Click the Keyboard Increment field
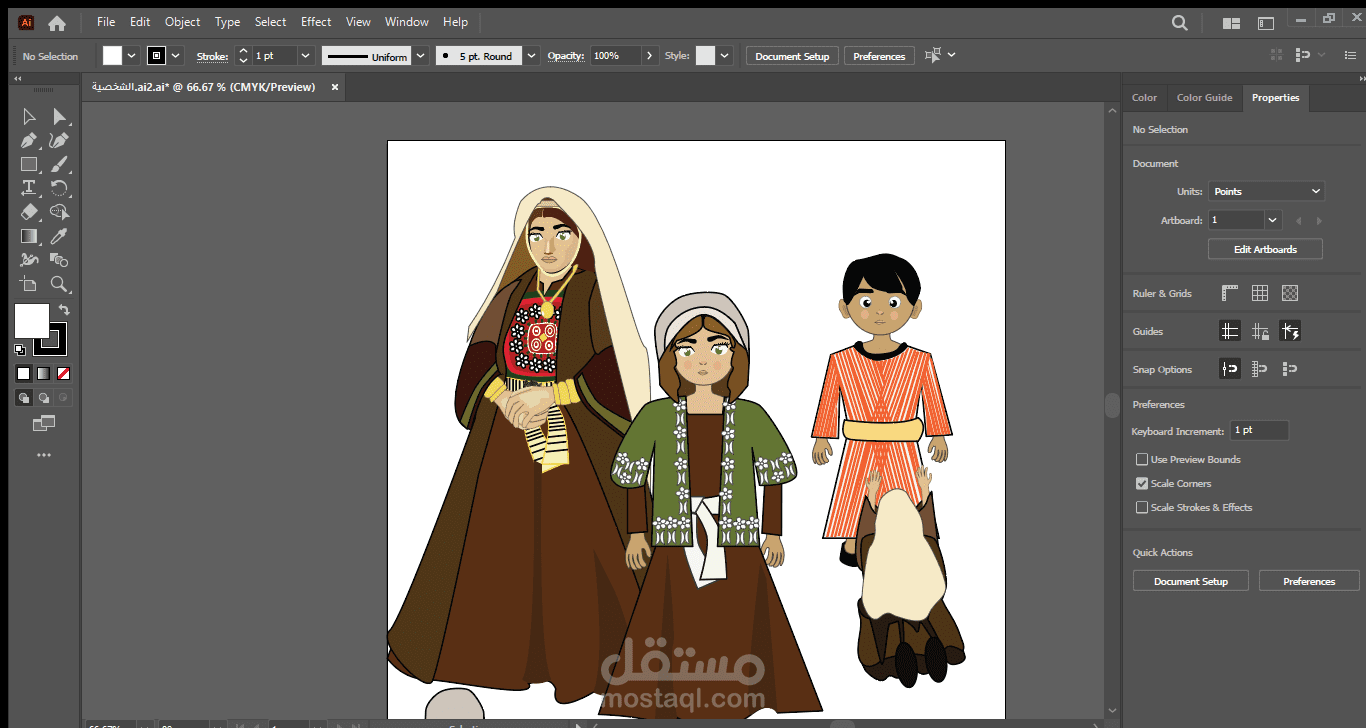Image resolution: width=1366 pixels, height=728 pixels. pos(1259,430)
